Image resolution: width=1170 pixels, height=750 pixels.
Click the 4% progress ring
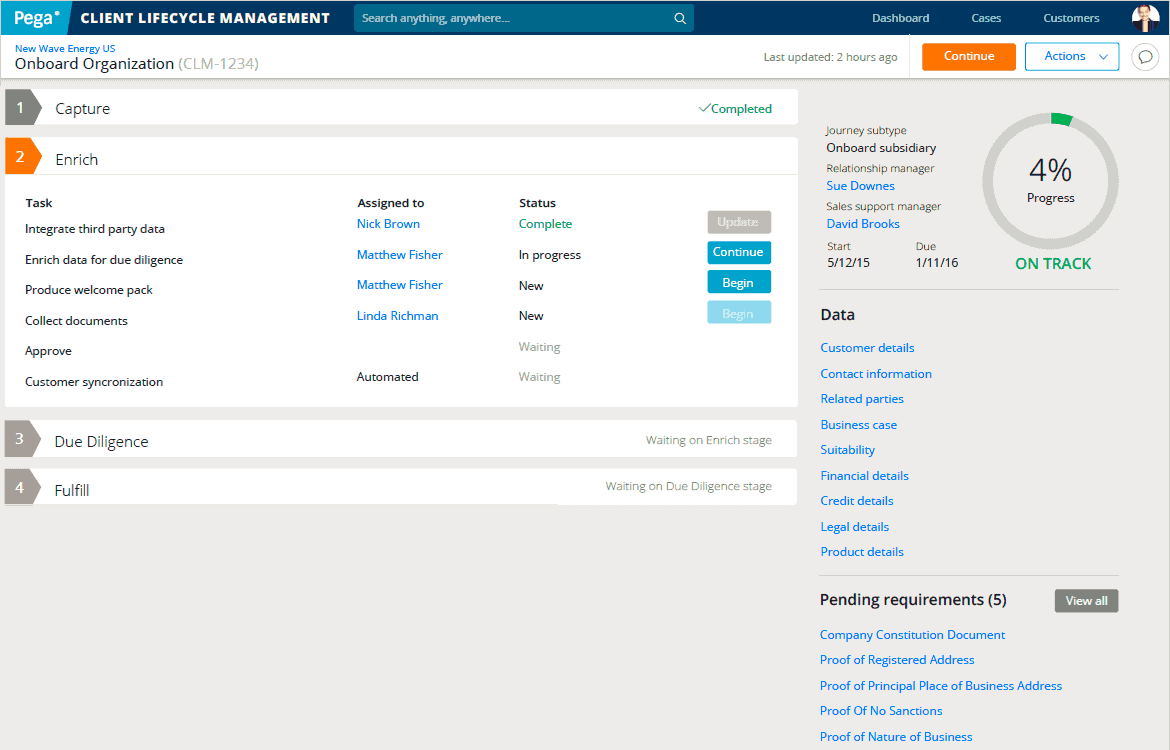click(x=1050, y=181)
